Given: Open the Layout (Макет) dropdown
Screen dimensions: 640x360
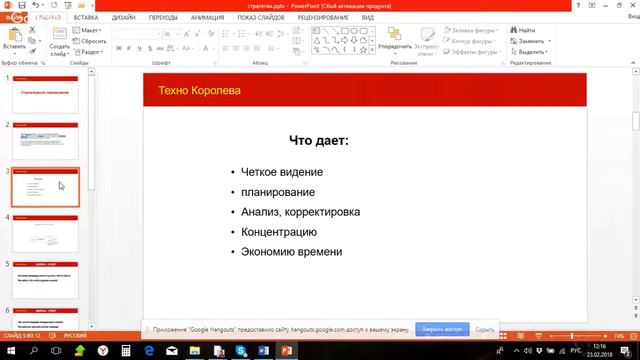Looking at the screenshot, I should (87, 30).
